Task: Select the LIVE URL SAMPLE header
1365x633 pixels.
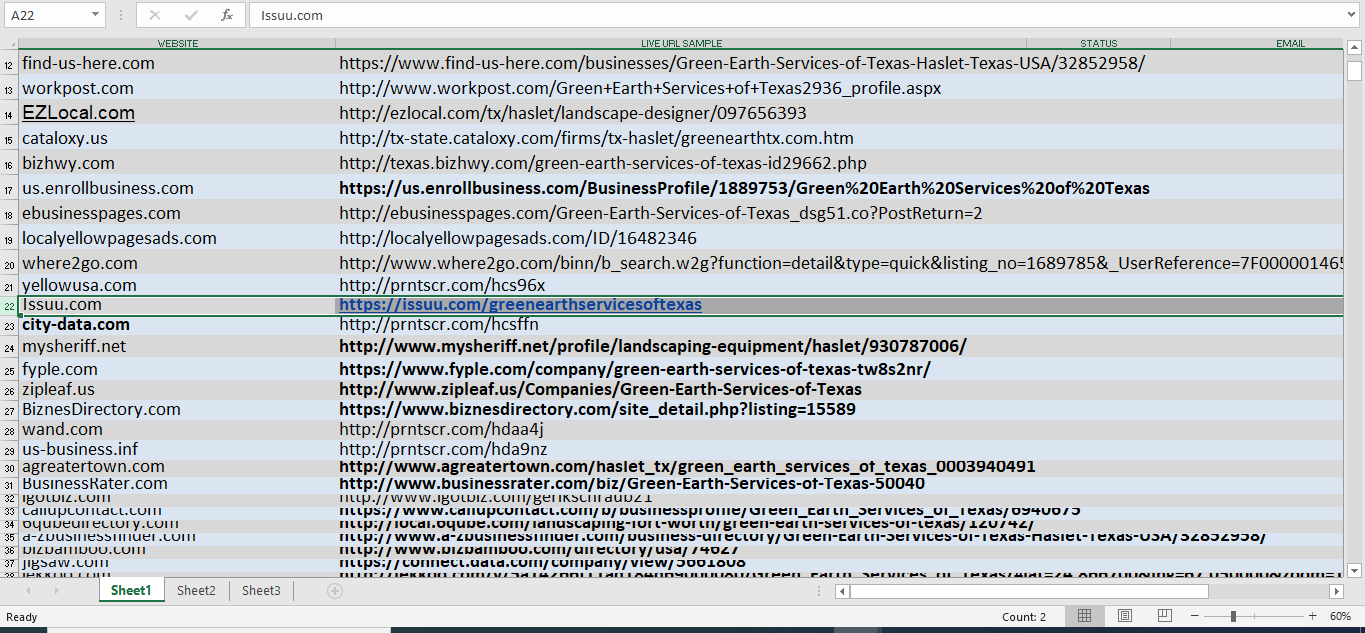Action: click(681, 44)
